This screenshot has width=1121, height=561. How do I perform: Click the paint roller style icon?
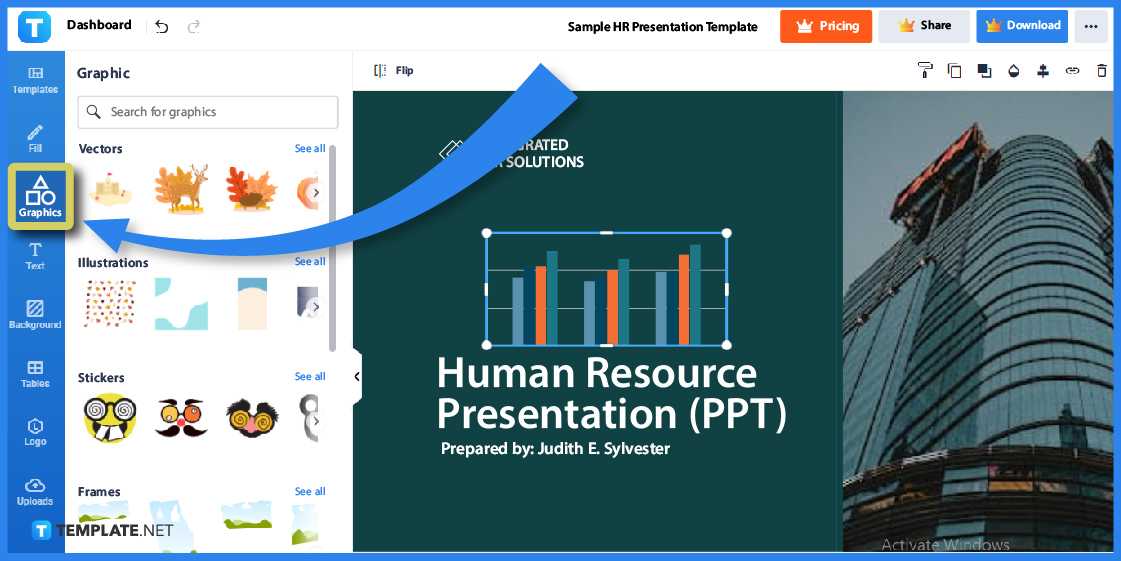(925, 70)
